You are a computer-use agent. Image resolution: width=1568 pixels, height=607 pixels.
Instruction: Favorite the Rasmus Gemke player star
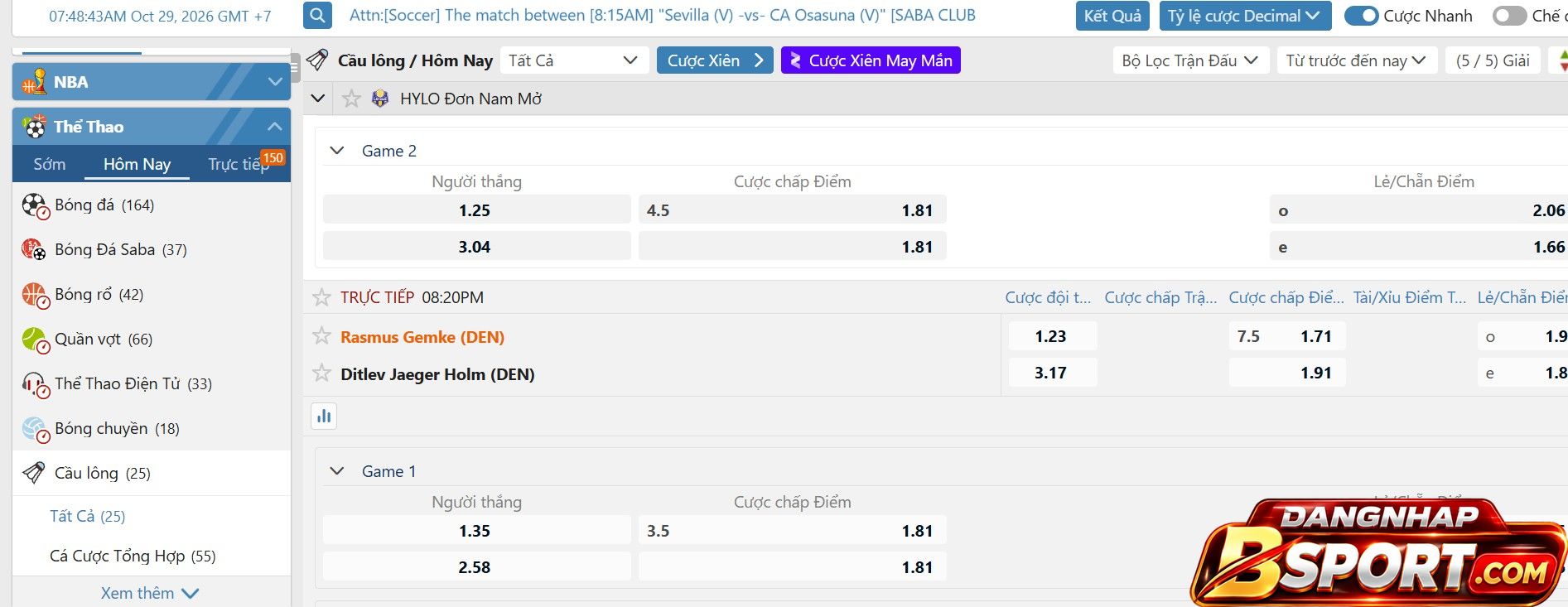coord(321,336)
